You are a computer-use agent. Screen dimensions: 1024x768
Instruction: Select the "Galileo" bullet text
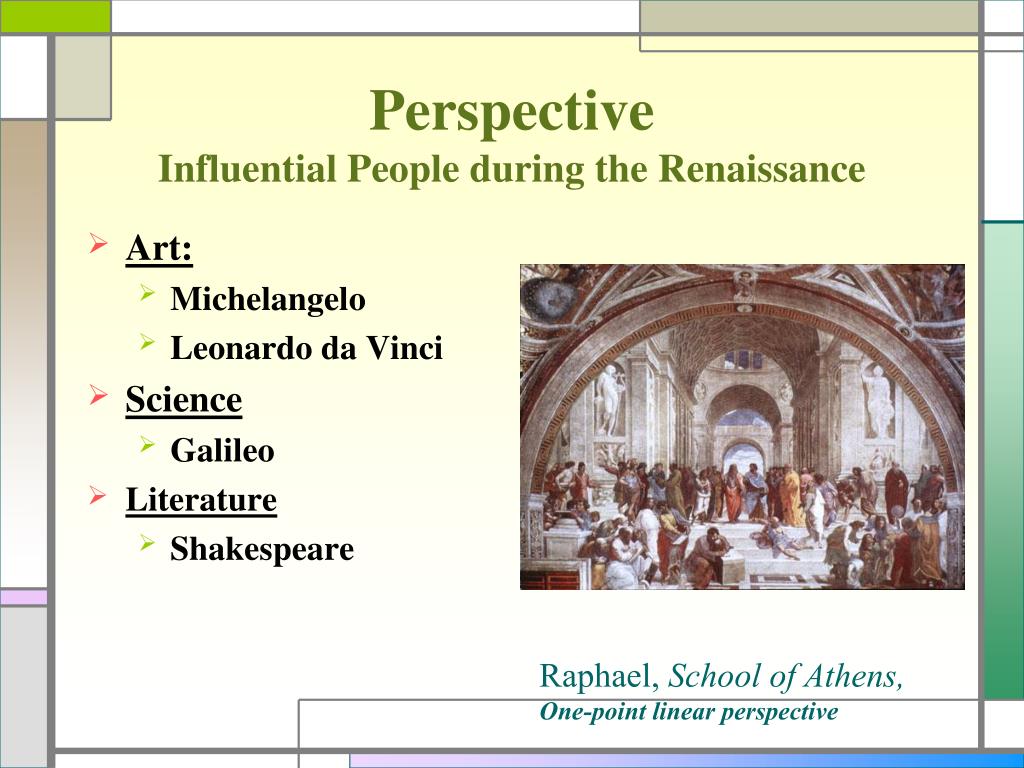point(222,450)
